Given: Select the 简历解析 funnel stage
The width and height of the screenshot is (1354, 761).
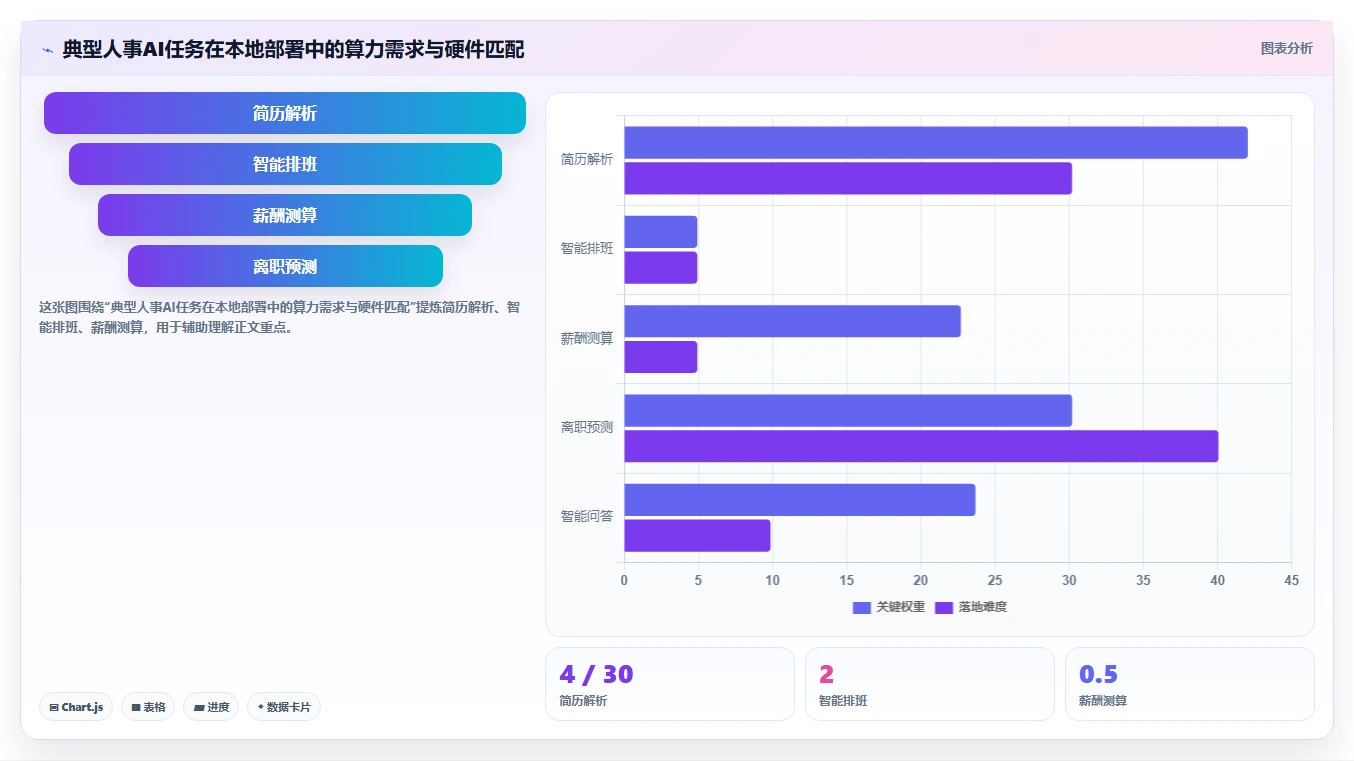Looking at the screenshot, I should click(x=285, y=113).
